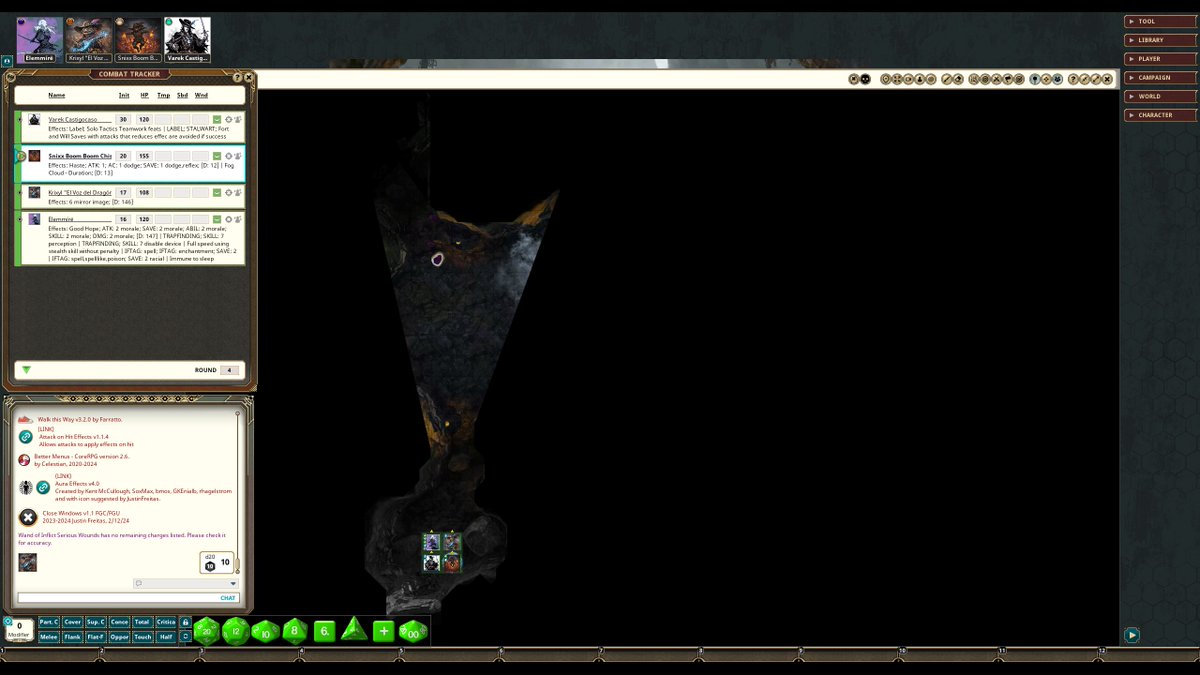Toggle the Oppor modifier button
The image size is (1200, 675).
[x=119, y=637]
